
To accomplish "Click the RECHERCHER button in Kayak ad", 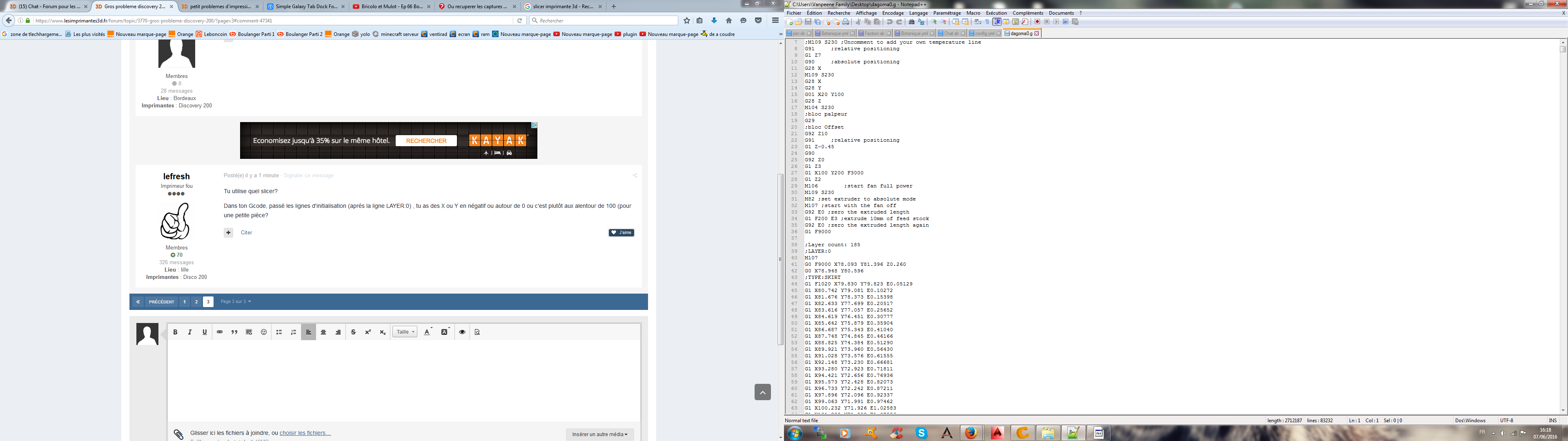I will [x=426, y=141].
